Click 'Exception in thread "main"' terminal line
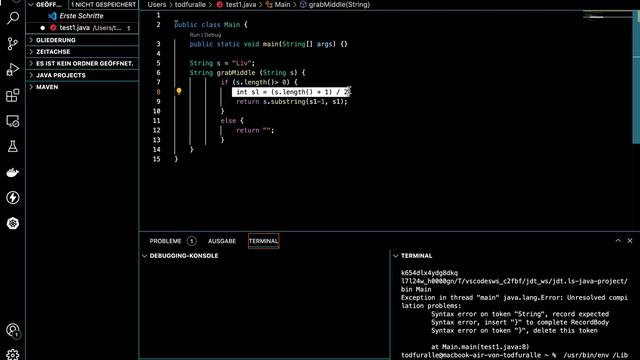640x360 pixels. pos(514,298)
